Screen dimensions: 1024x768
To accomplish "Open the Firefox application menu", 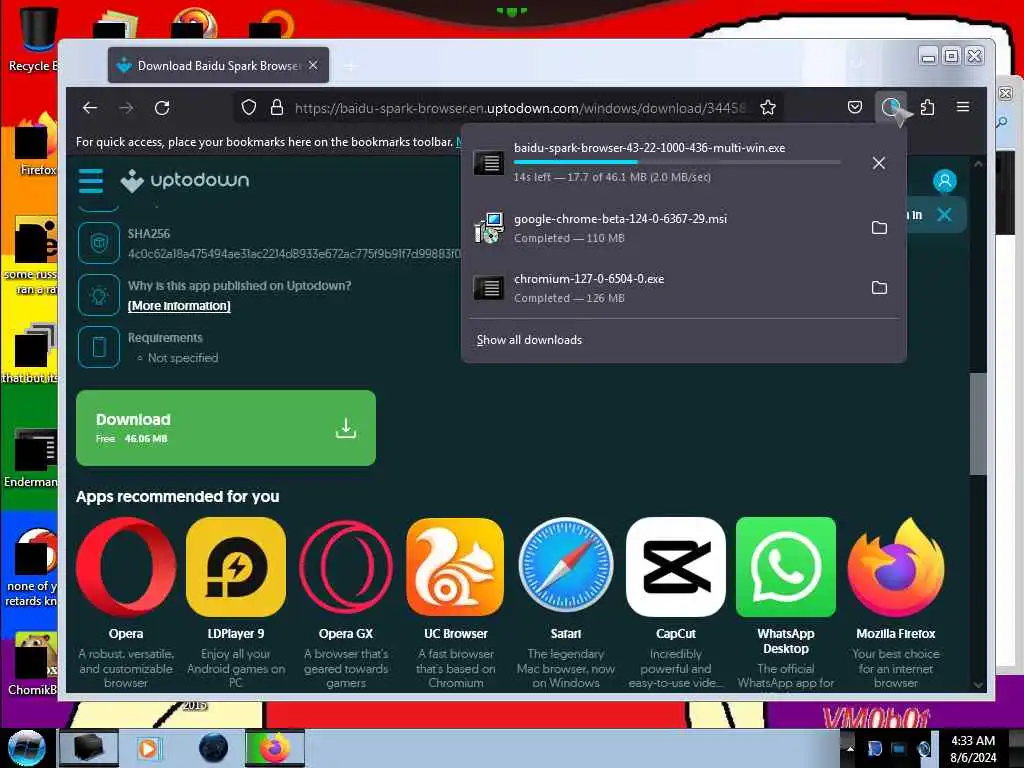I will (963, 107).
